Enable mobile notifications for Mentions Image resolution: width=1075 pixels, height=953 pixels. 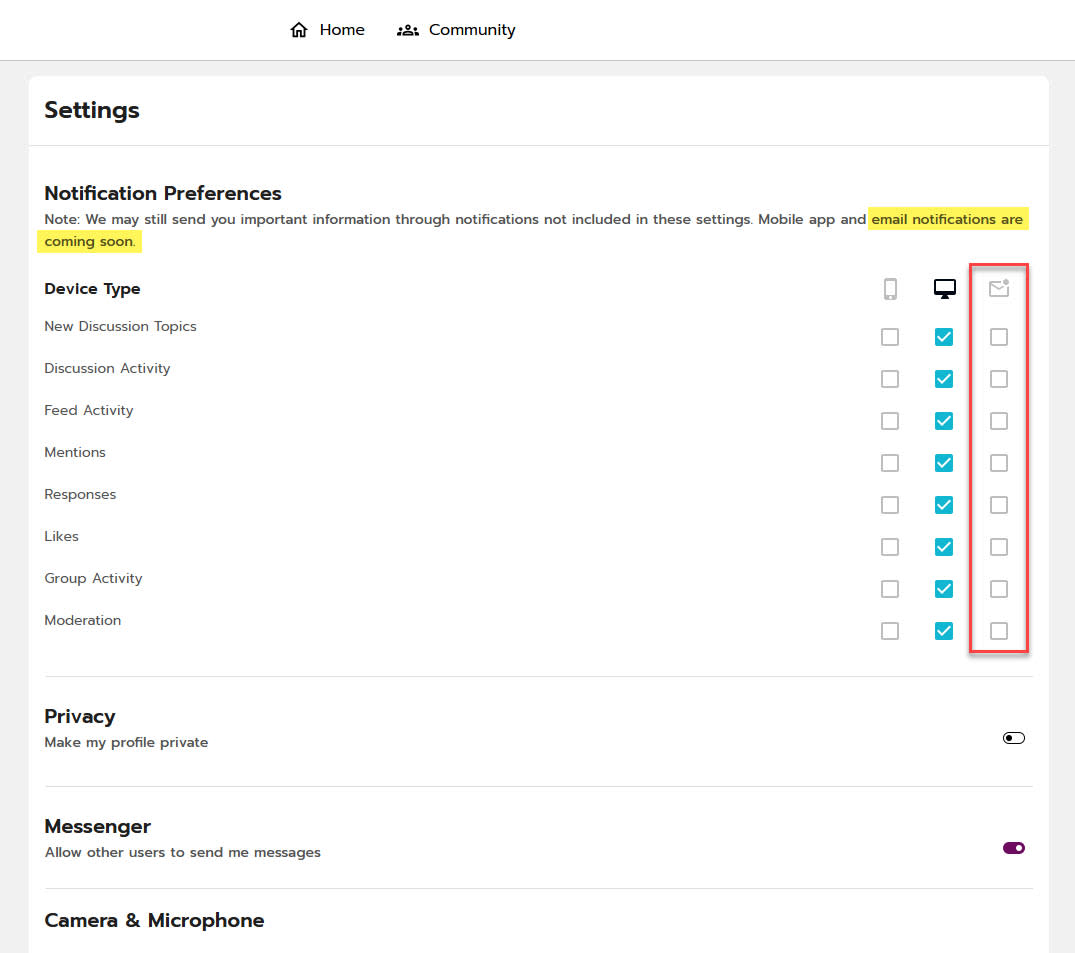pyautogui.click(x=890, y=463)
